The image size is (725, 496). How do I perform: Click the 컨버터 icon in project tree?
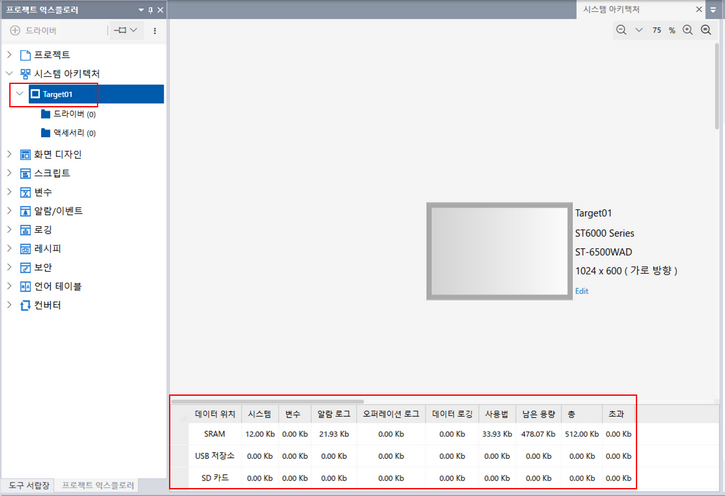(x=26, y=305)
